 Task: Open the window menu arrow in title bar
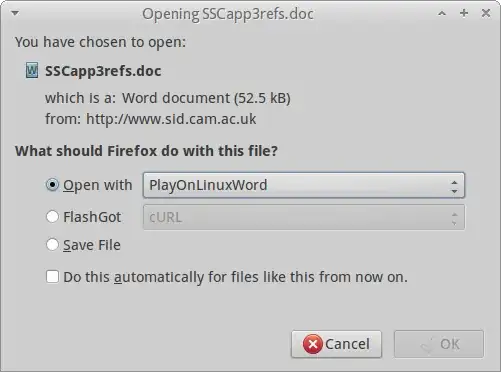pos(15,13)
